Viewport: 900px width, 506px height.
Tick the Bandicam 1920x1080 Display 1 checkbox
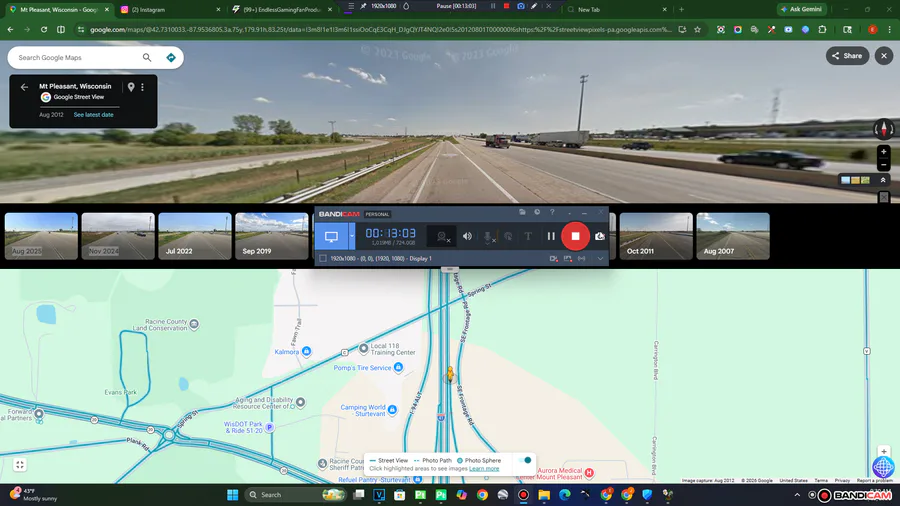[323, 258]
